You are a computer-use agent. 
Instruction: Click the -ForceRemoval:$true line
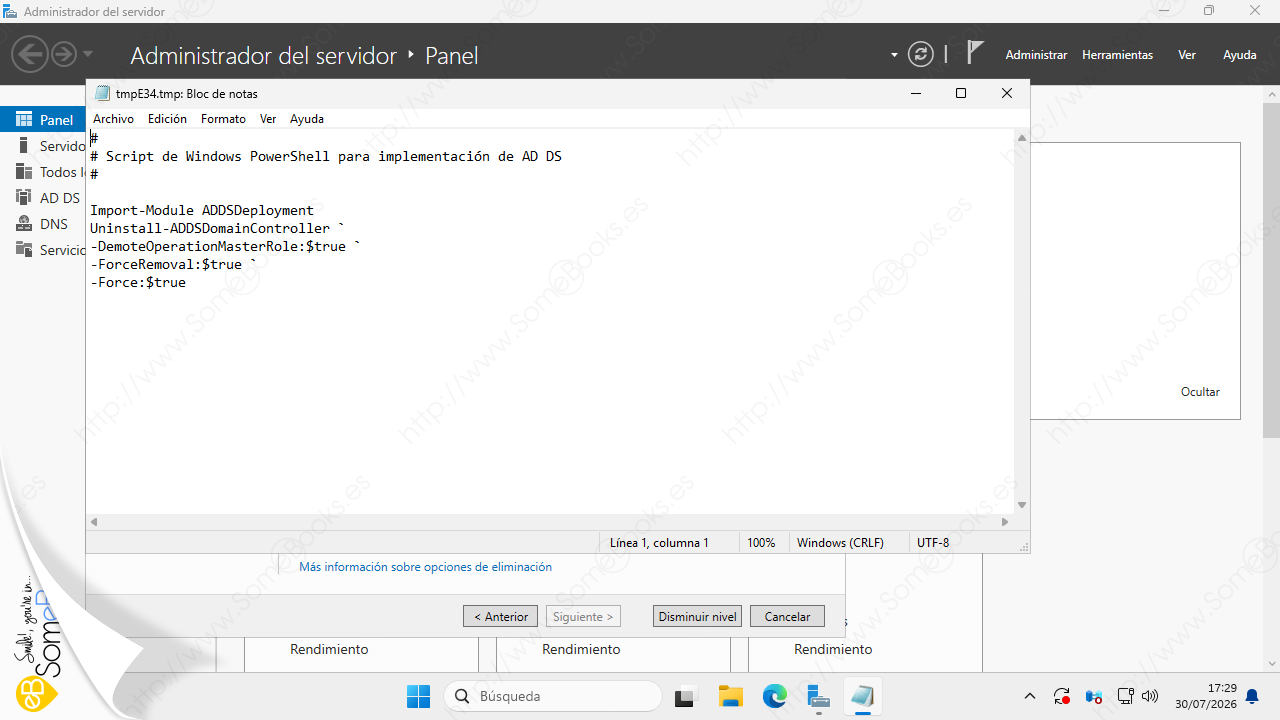173,264
